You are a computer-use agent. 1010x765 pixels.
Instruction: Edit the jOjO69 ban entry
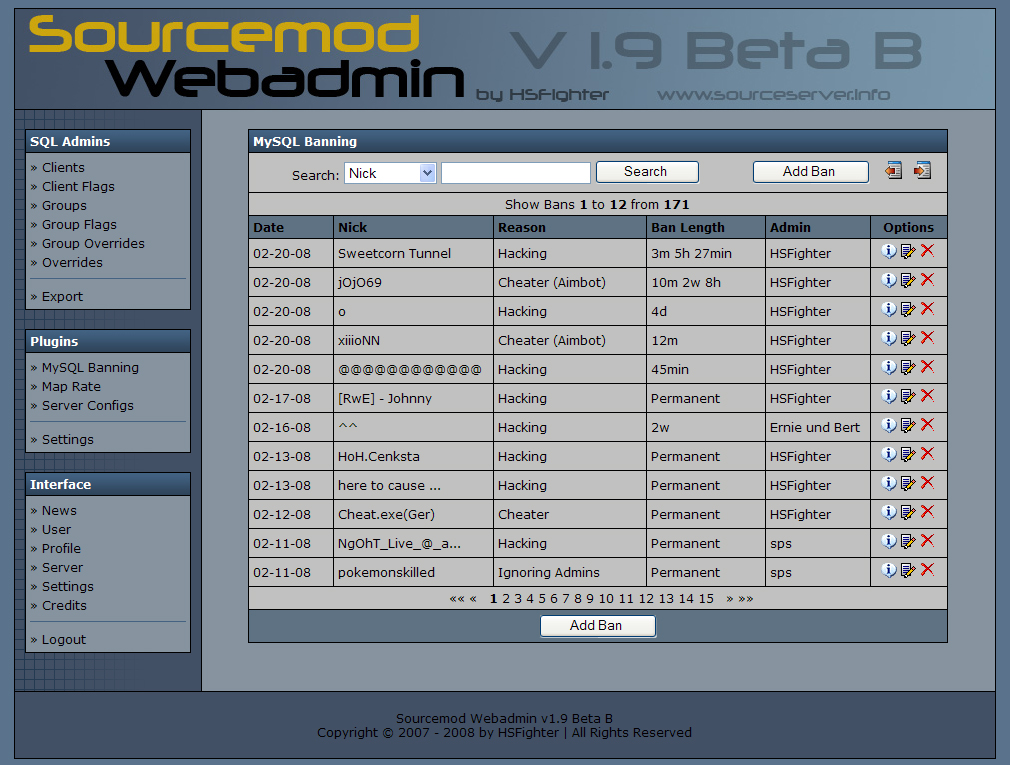pos(908,280)
